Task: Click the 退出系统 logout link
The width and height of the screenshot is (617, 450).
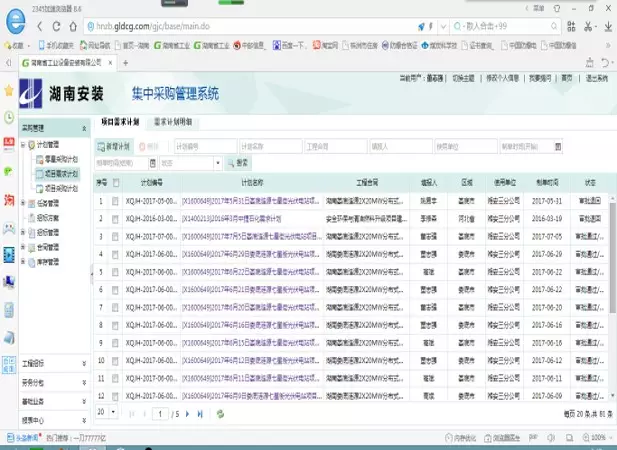Action: coord(597,78)
